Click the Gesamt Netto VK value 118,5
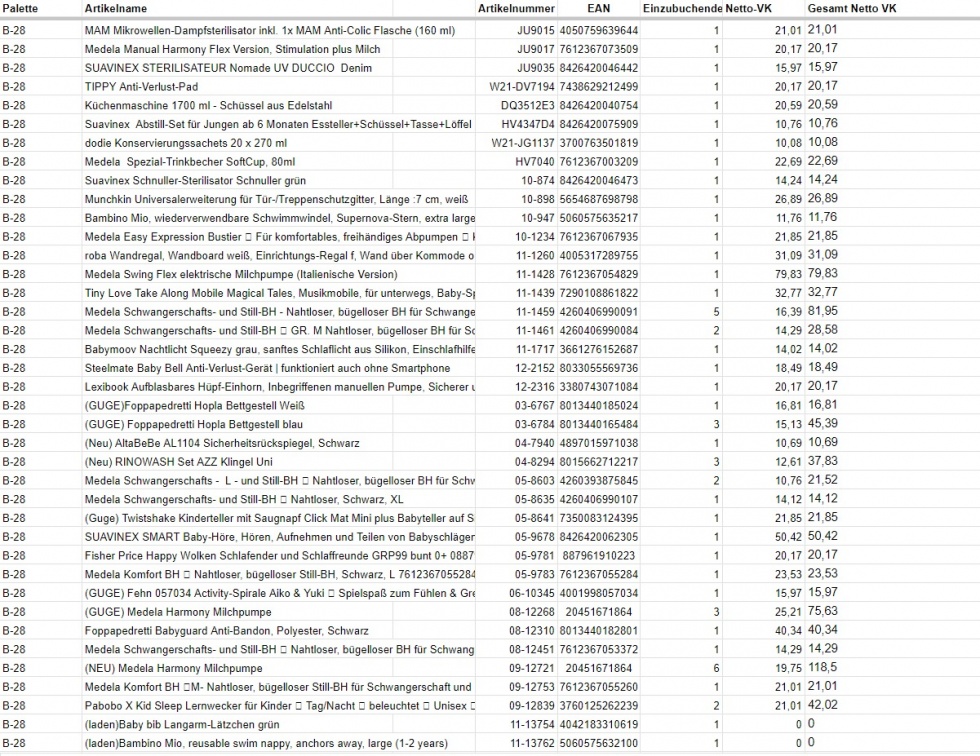Viewport: 980px width, 756px height. click(x=822, y=667)
